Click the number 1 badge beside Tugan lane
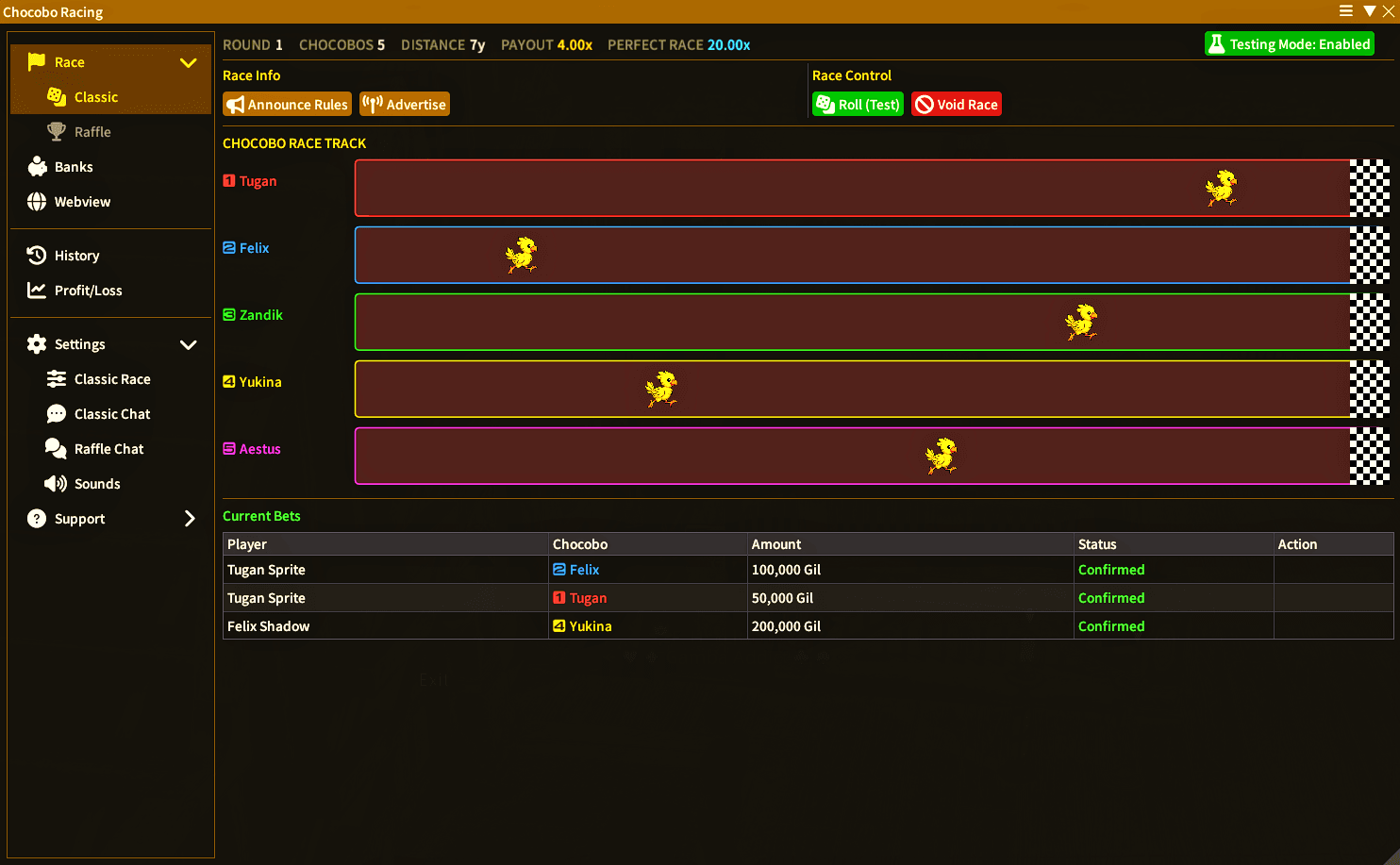The height and width of the screenshot is (865, 1400). click(x=229, y=181)
